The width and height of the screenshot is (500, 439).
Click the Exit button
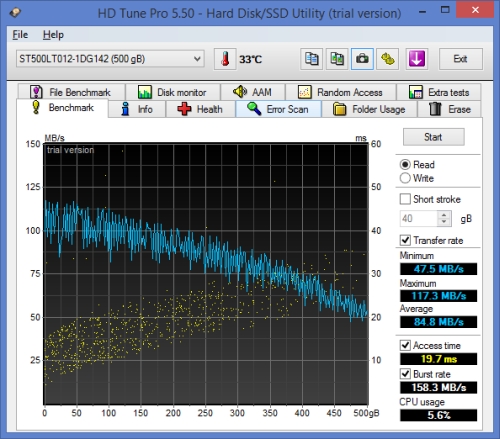tap(460, 59)
